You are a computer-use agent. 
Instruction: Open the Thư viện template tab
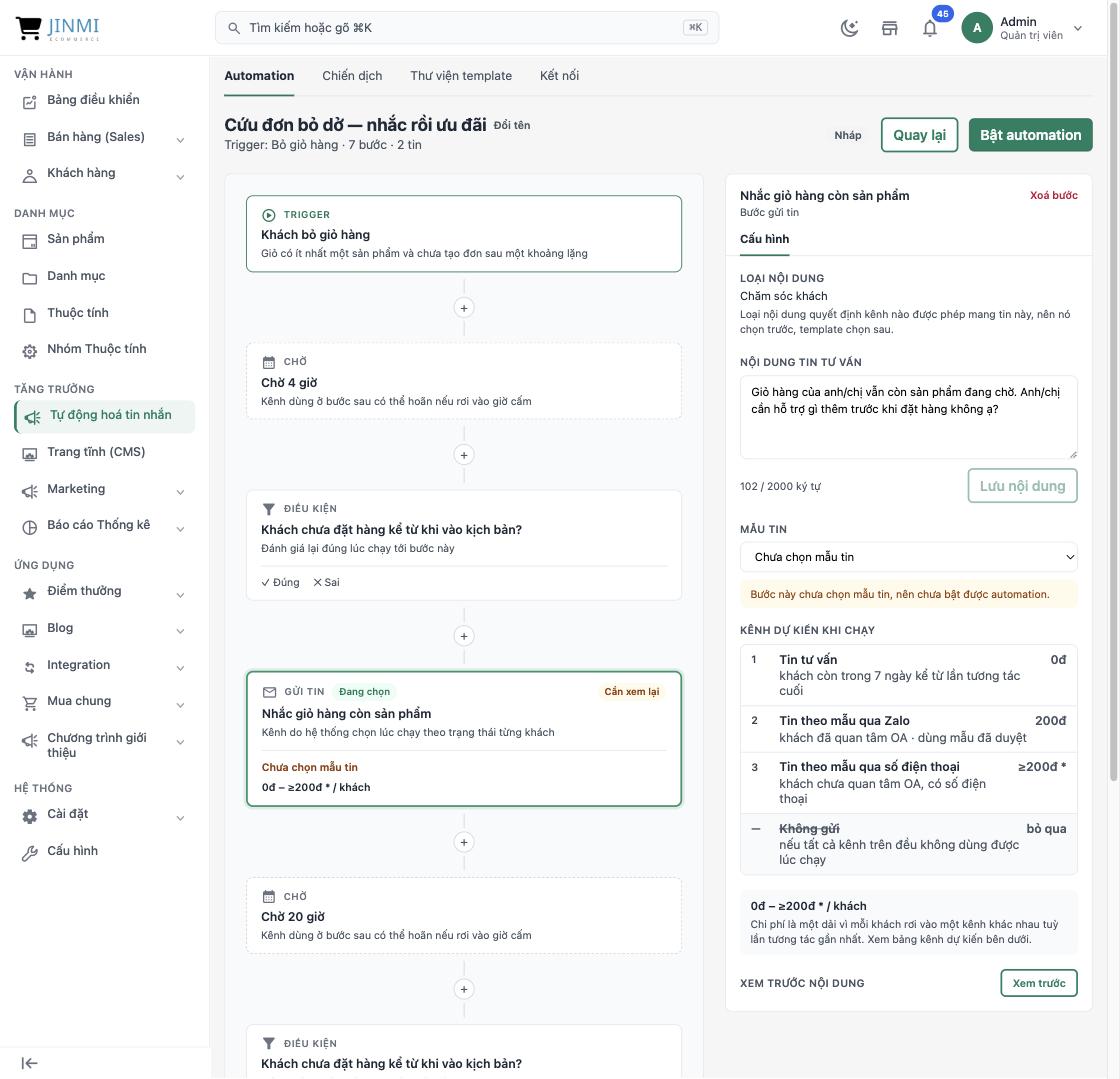[461, 76]
